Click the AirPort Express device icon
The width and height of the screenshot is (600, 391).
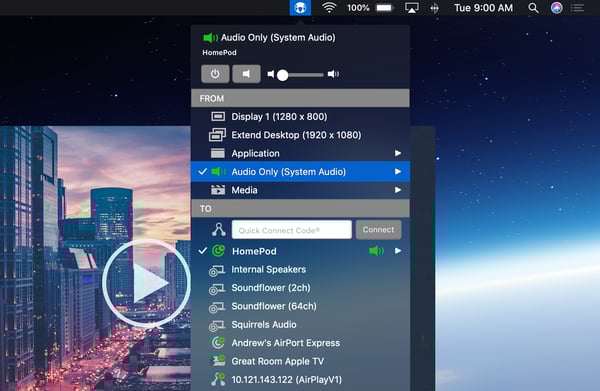(218, 342)
